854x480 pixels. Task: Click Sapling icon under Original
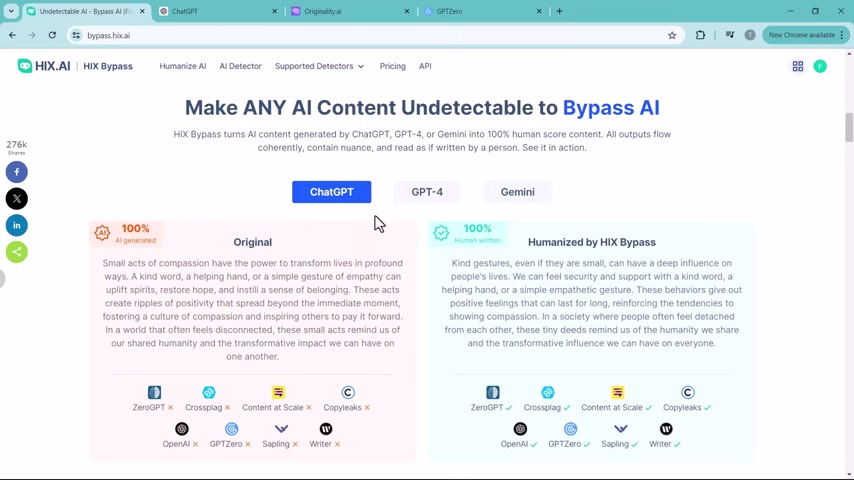pyautogui.click(x=281, y=429)
